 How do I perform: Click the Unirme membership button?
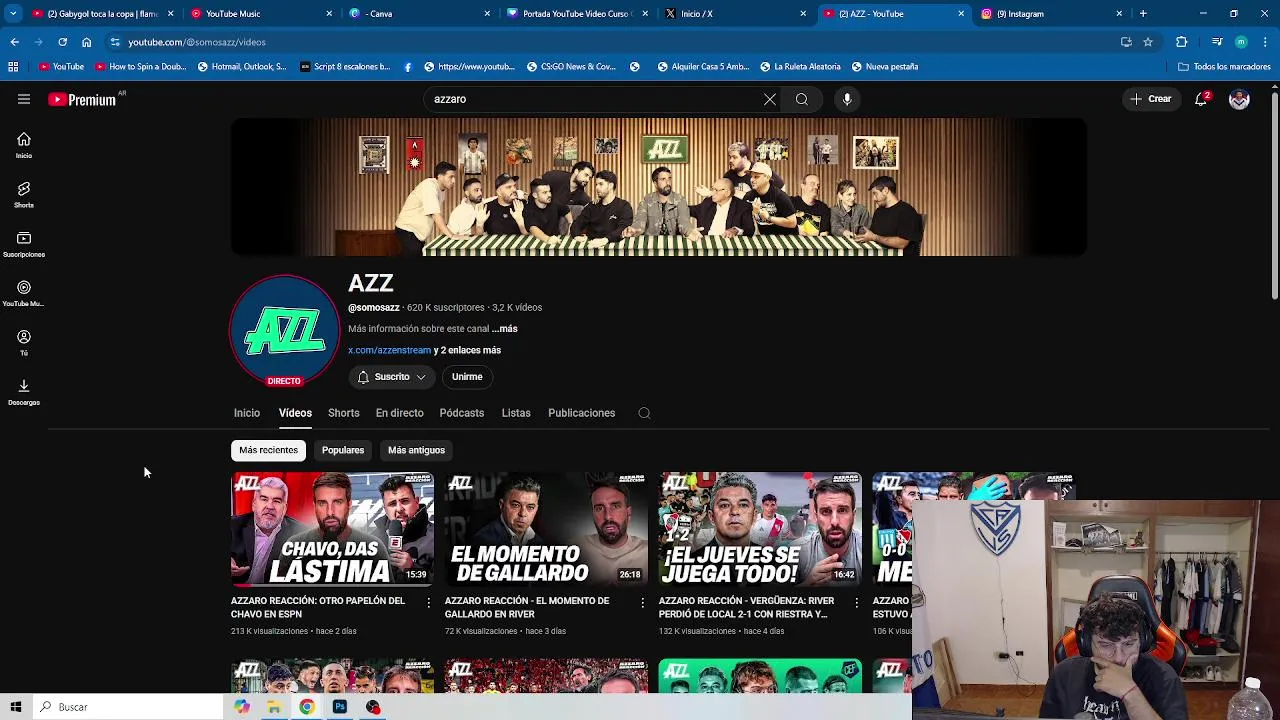467,377
